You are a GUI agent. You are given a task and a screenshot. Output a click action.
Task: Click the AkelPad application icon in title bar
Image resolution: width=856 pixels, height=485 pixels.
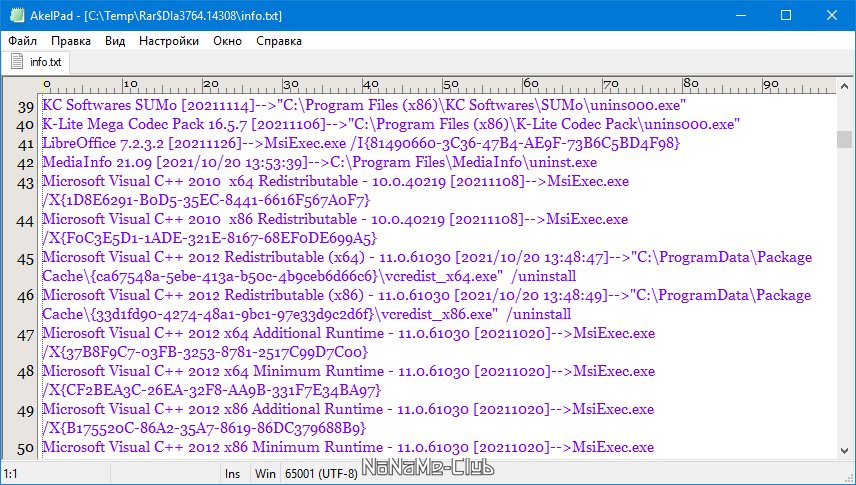[17, 15]
